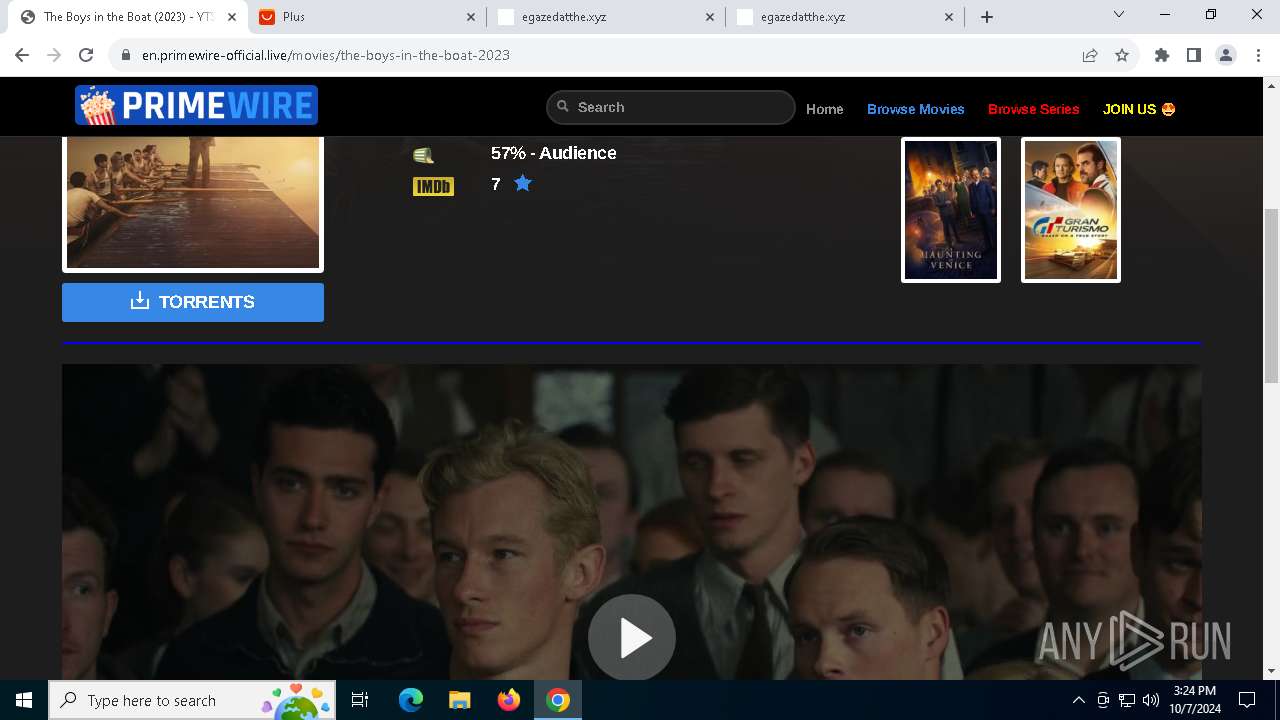1280x720 pixels.
Task: Click the share page icon
Action: [1090, 55]
